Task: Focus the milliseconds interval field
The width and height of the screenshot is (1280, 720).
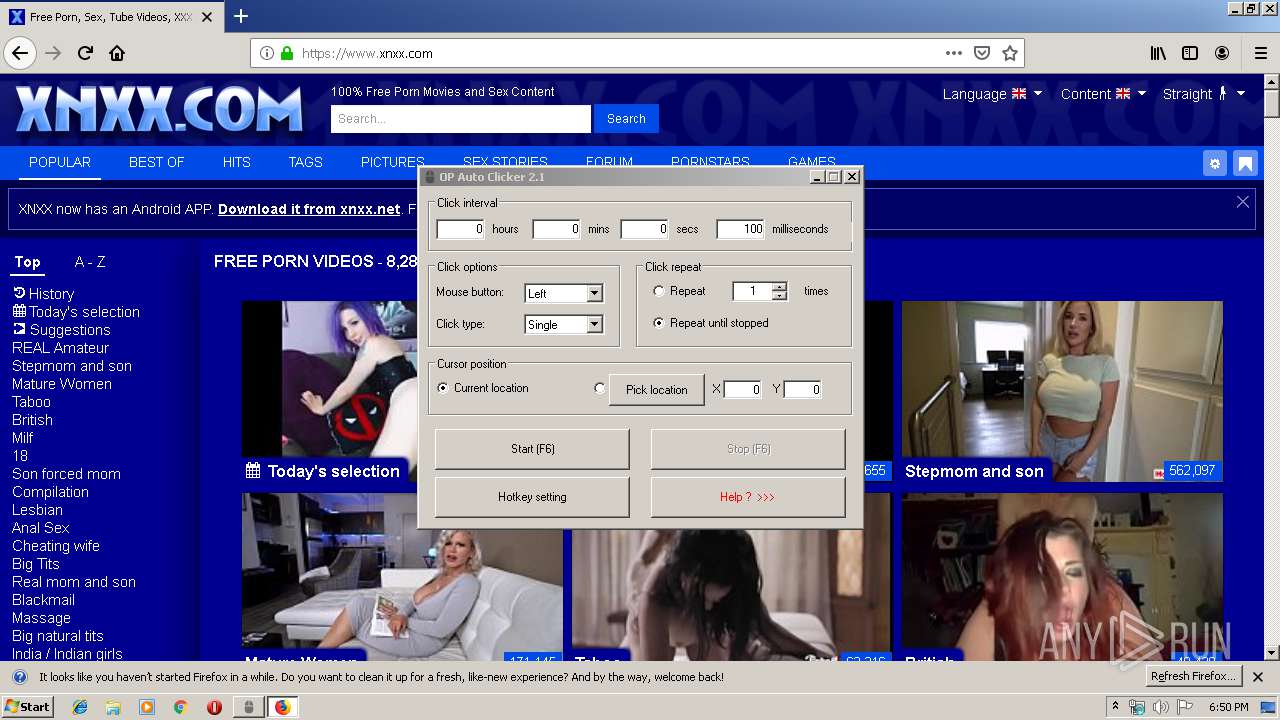Action: (740, 229)
